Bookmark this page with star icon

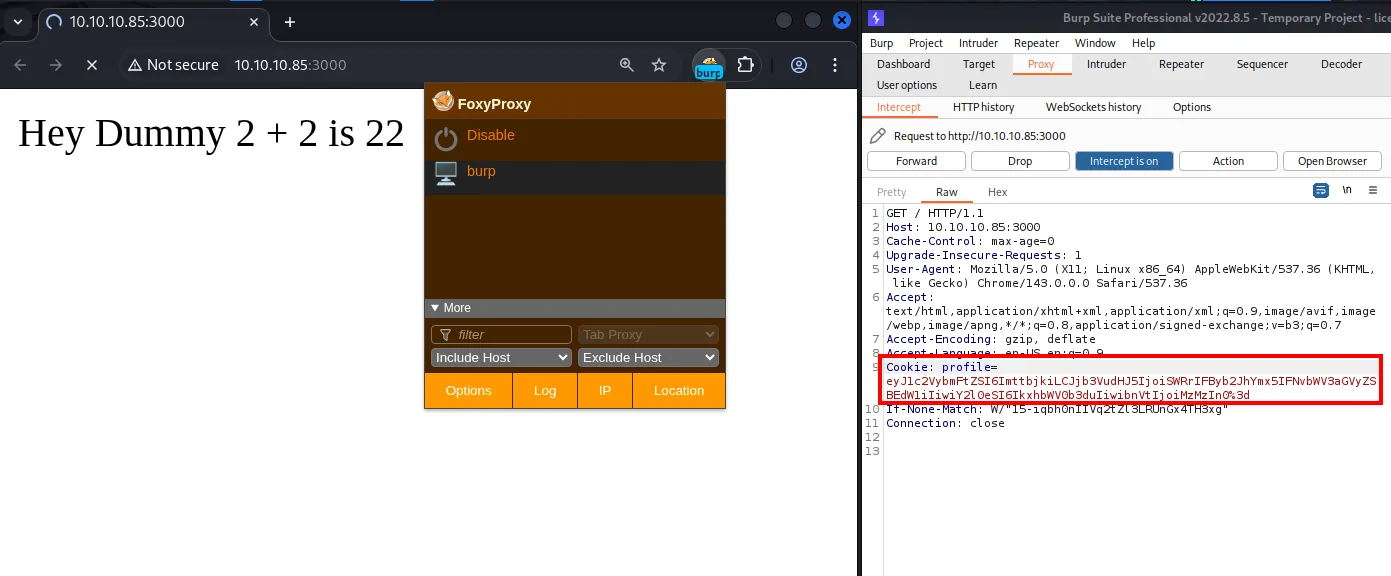[659, 65]
